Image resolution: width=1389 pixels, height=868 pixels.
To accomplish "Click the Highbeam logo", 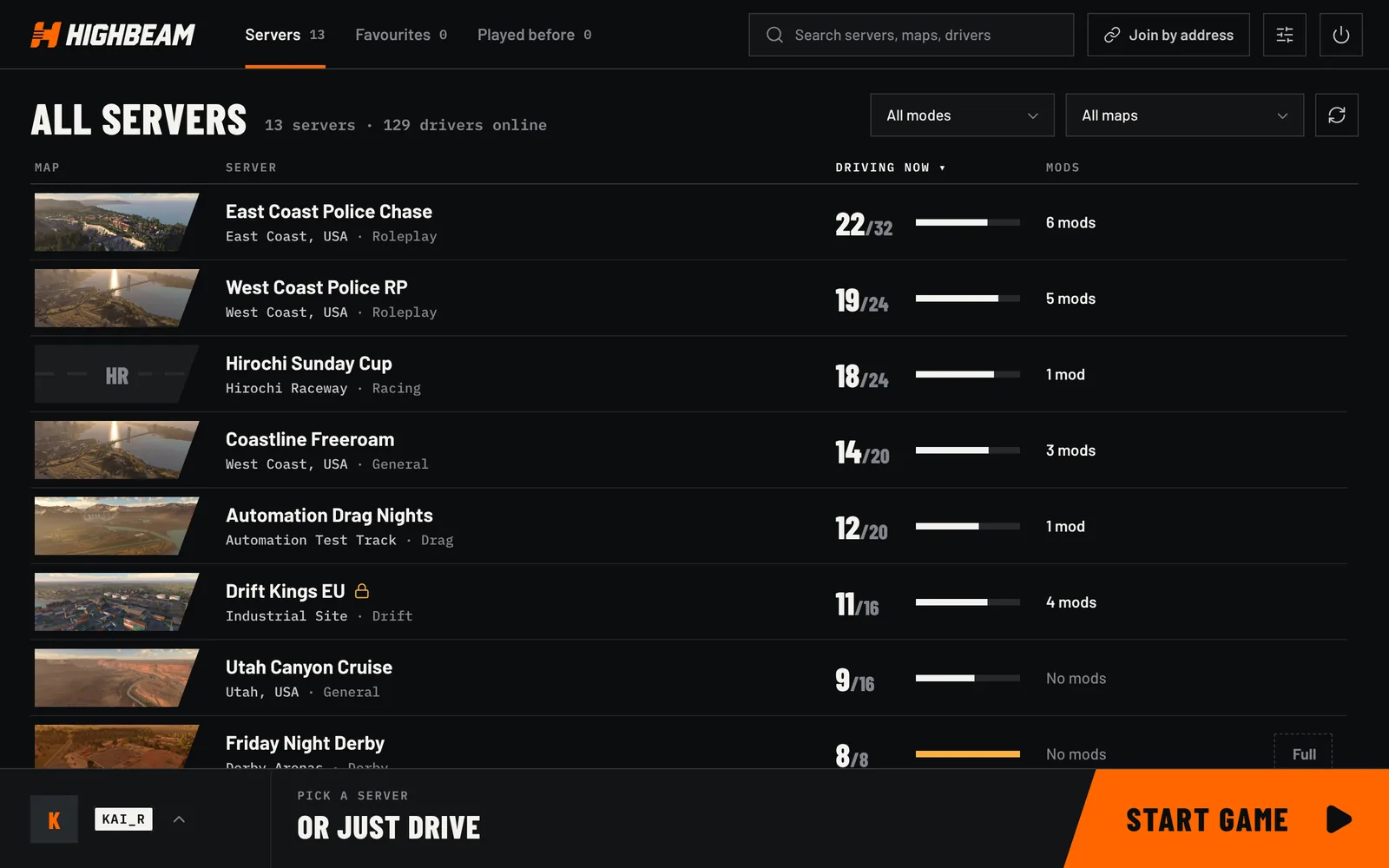I will (113, 35).
